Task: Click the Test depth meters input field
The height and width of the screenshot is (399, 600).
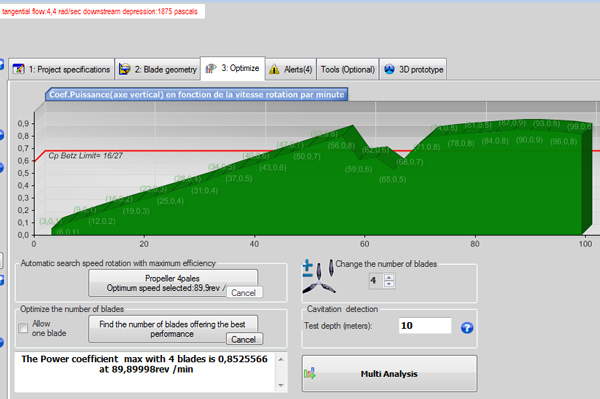Action: (425, 326)
